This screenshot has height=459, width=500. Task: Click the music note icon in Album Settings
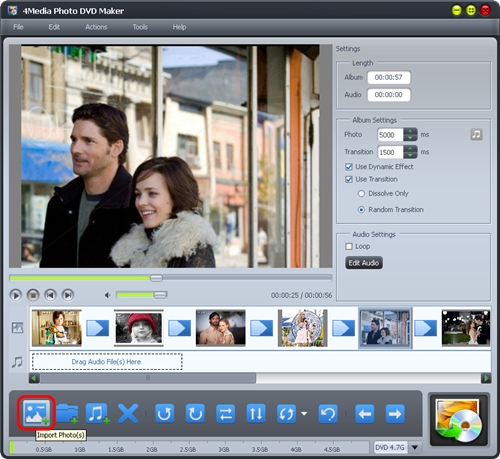click(x=476, y=134)
